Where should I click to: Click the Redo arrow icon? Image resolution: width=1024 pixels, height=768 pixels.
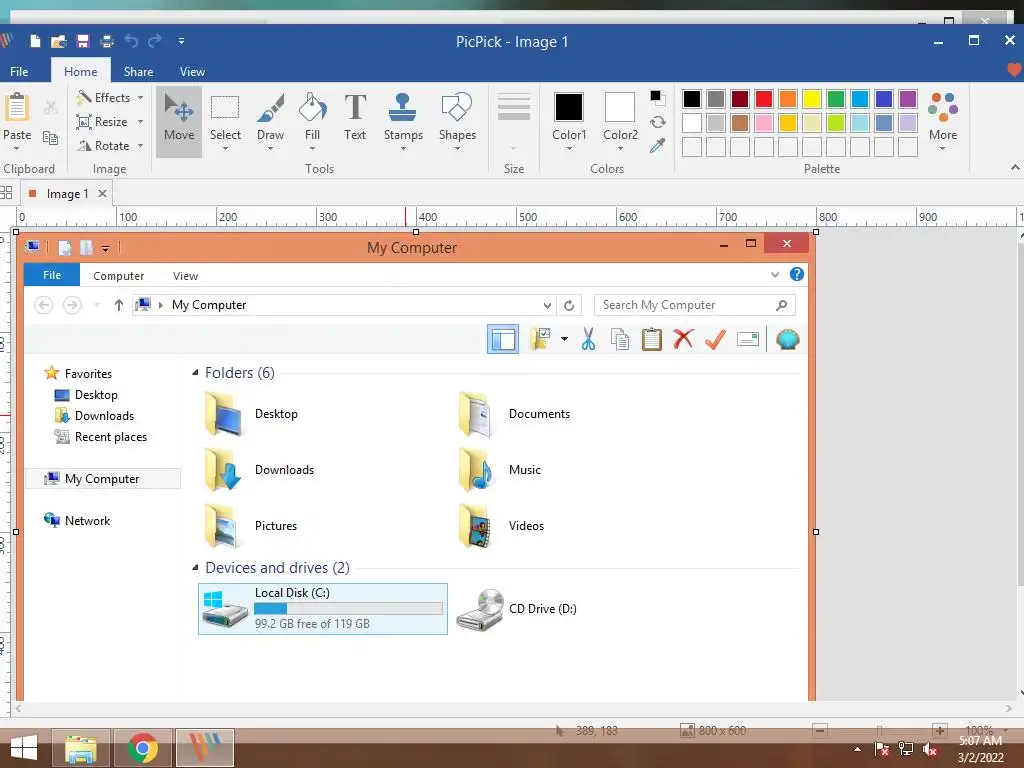(x=155, y=41)
